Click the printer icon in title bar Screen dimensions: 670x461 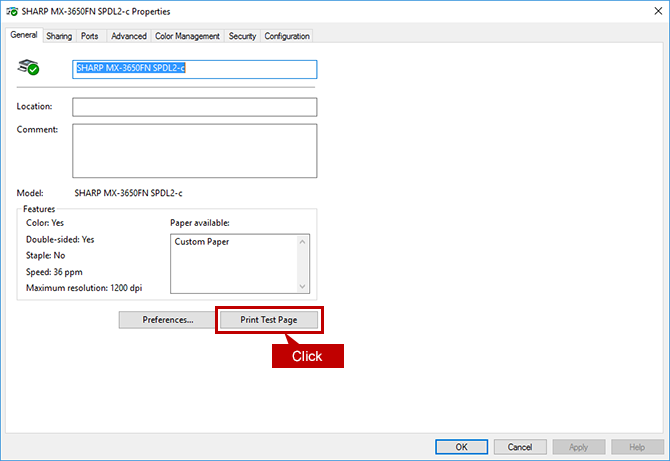point(12,12)
